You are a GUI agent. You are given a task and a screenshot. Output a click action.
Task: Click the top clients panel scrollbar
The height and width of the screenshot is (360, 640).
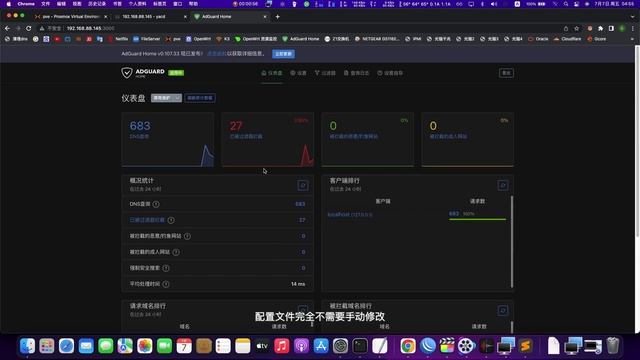pyautogui.click(x=512, y=242)
